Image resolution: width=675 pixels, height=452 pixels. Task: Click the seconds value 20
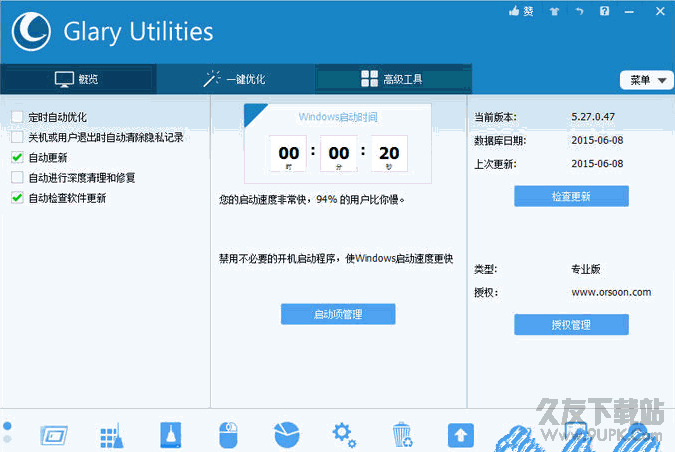pos(389,153)
